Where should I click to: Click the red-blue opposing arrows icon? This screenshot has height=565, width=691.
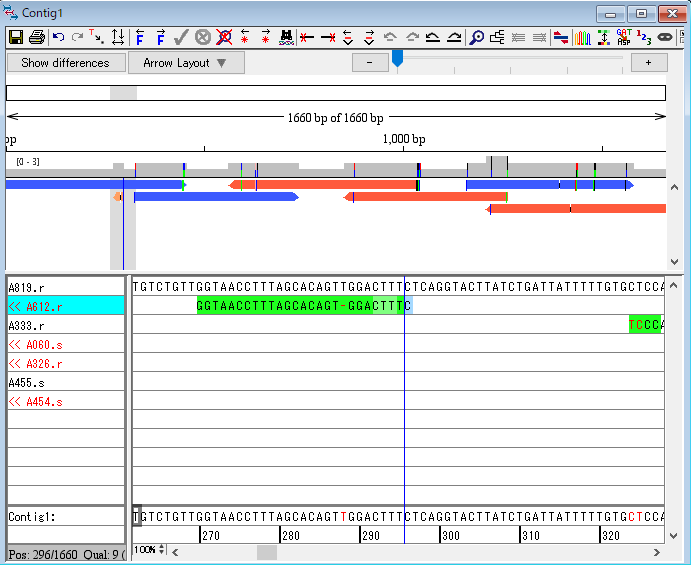561,37
